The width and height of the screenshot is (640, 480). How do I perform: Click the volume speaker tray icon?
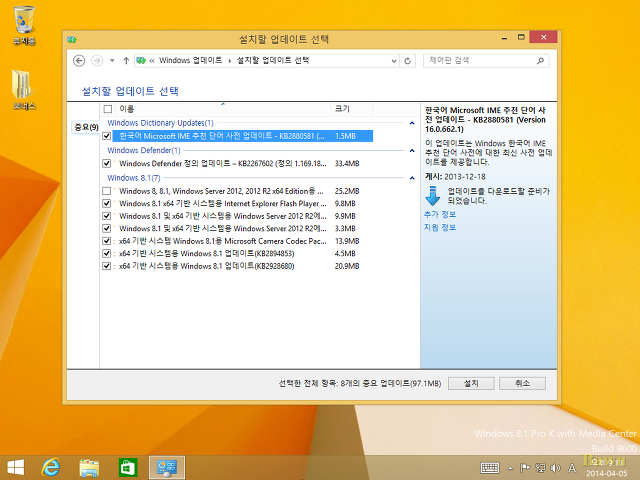pos(556,468)
